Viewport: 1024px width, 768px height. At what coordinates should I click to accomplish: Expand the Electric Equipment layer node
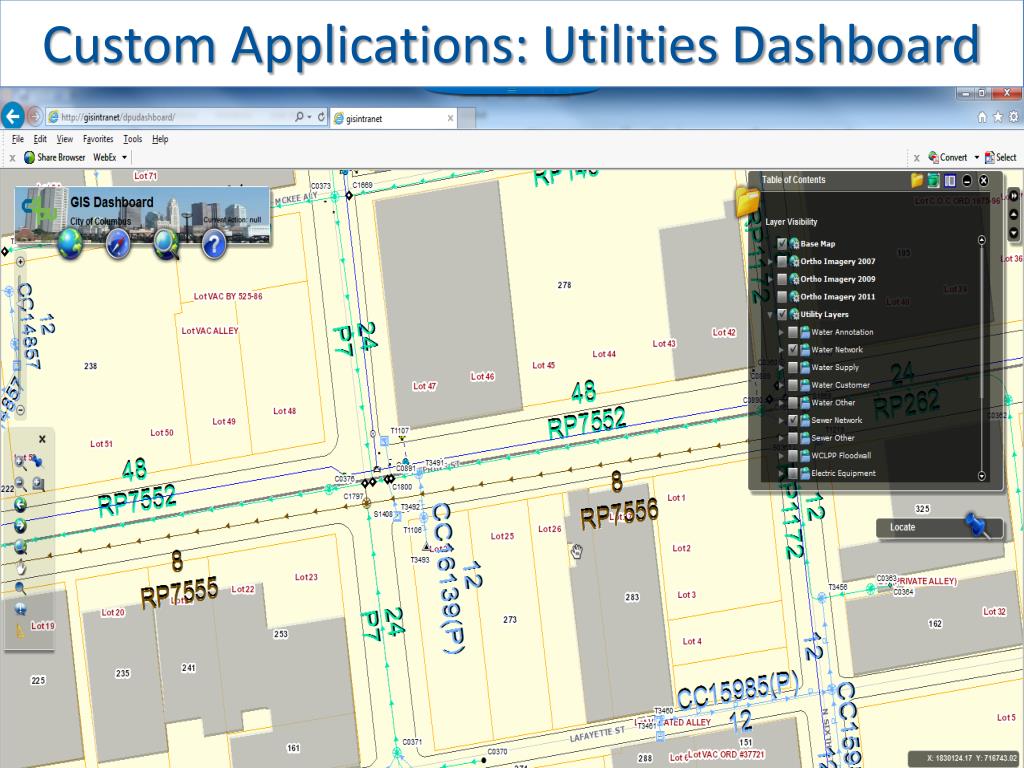pos(781,473)
